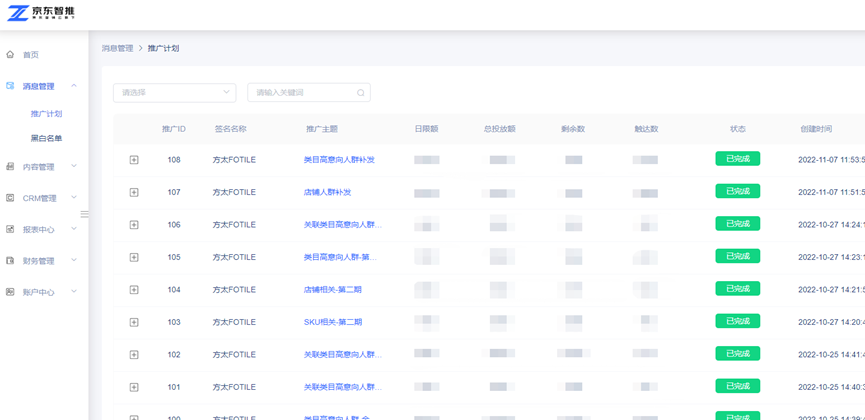Open 店铺人群补发 campaign link

point(327,192)
